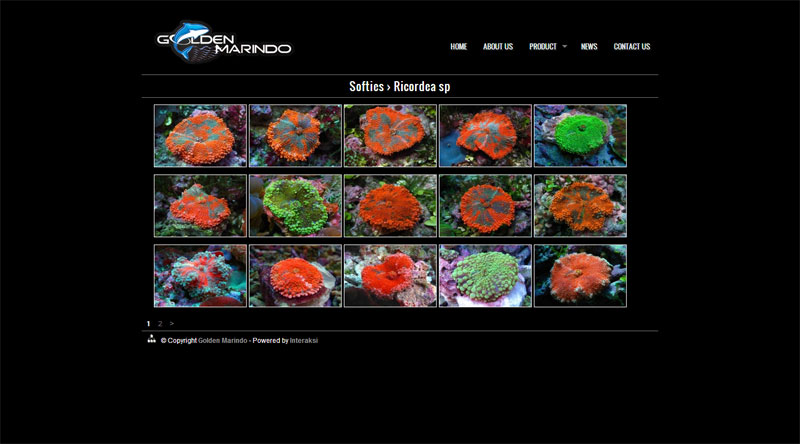This screenshot has height=444, width=800.
Task: Open the green bubbly coral thumbnail in row three
Action: click(x=485, y=276)
